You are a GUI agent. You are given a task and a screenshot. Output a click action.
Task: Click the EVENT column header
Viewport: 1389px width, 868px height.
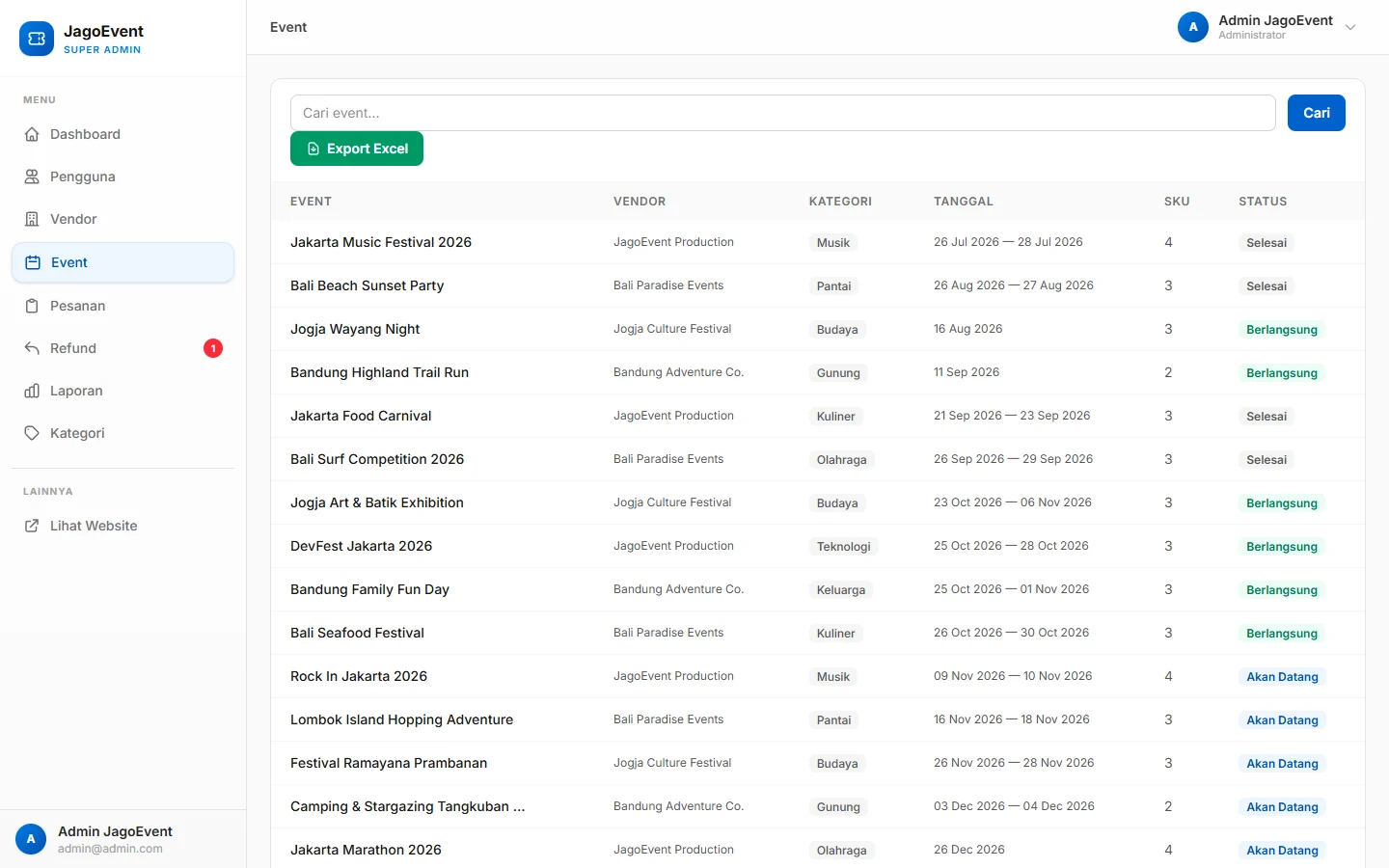(x=311, y=202)
